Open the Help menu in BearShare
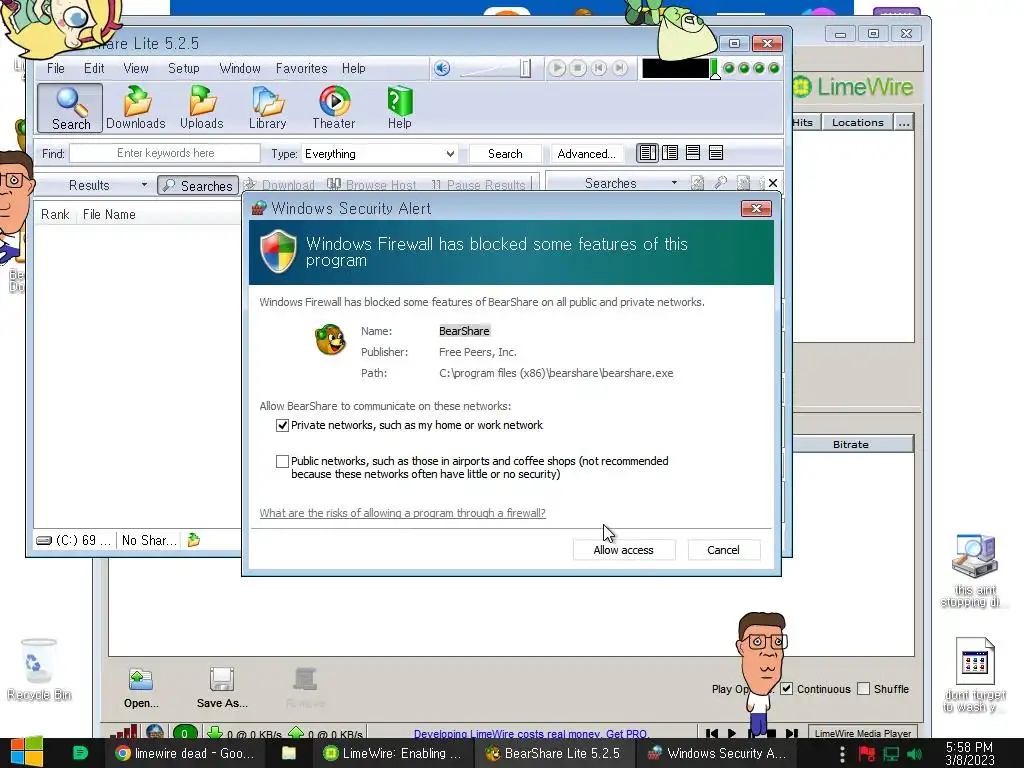Viewport: 1024px width, 768px height. 353,68
